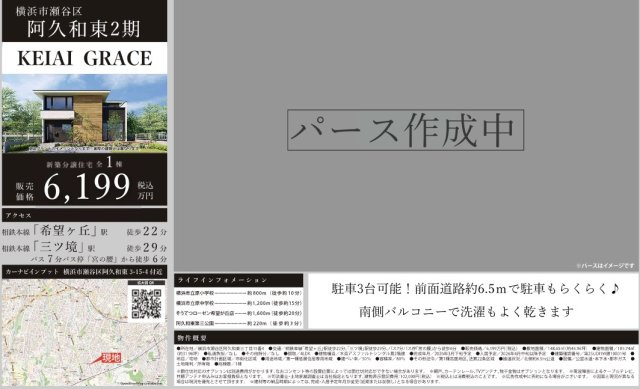Open the house exterior rendering image

[84, 113]
